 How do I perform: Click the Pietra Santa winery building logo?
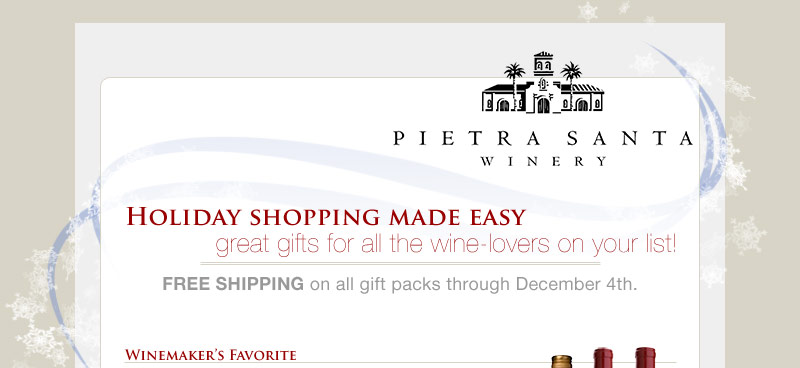[543, 82]
